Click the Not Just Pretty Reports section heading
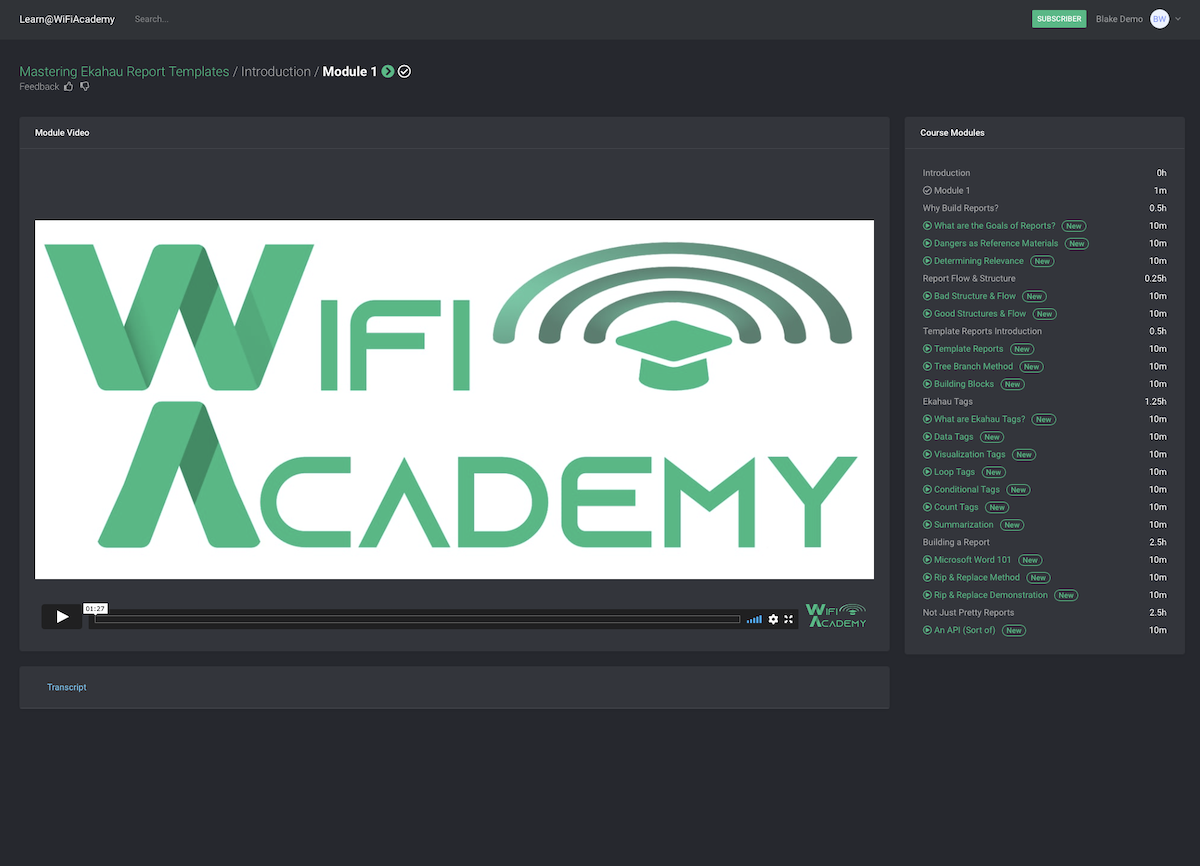Image resolution: width=1200 pixels, height=866 pixels. coord(968,612)
